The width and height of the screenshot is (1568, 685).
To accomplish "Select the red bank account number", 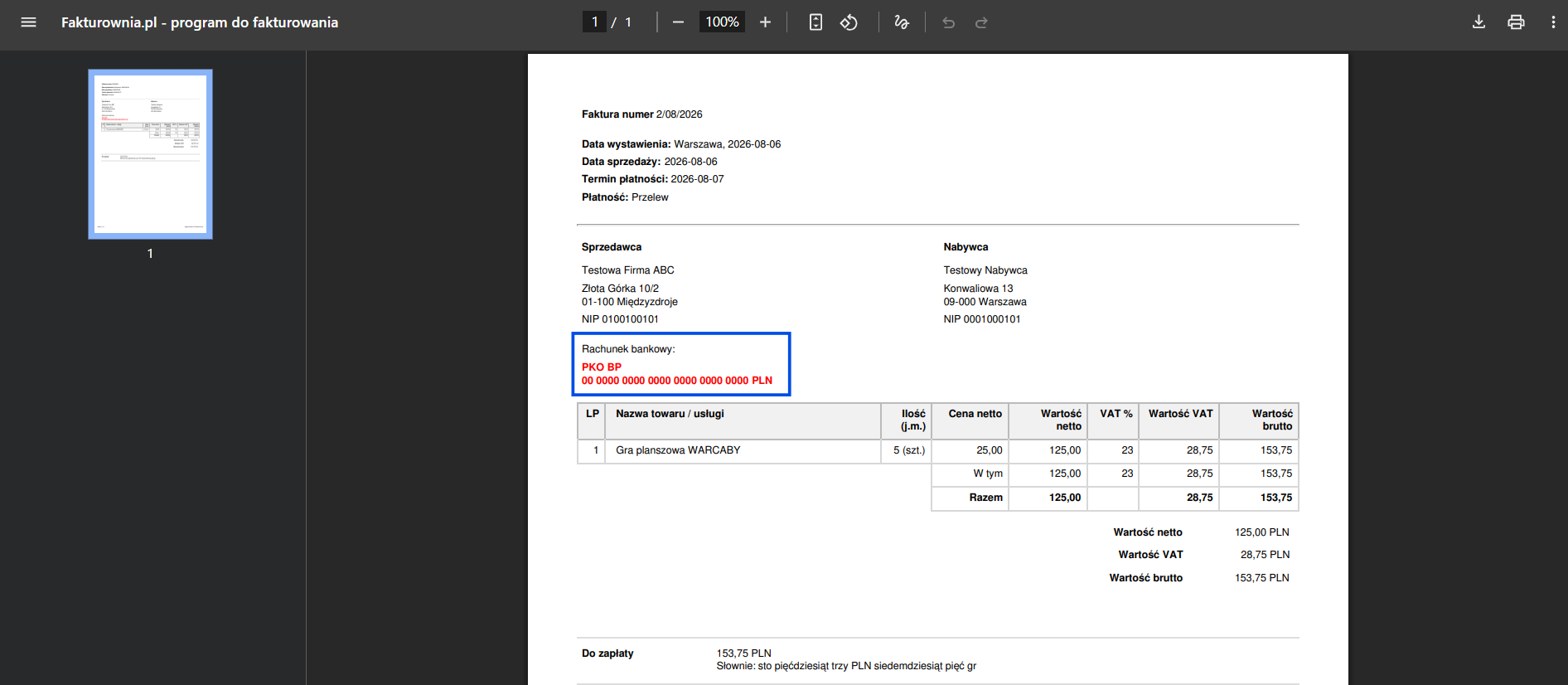I will click(x=677, y=381).
